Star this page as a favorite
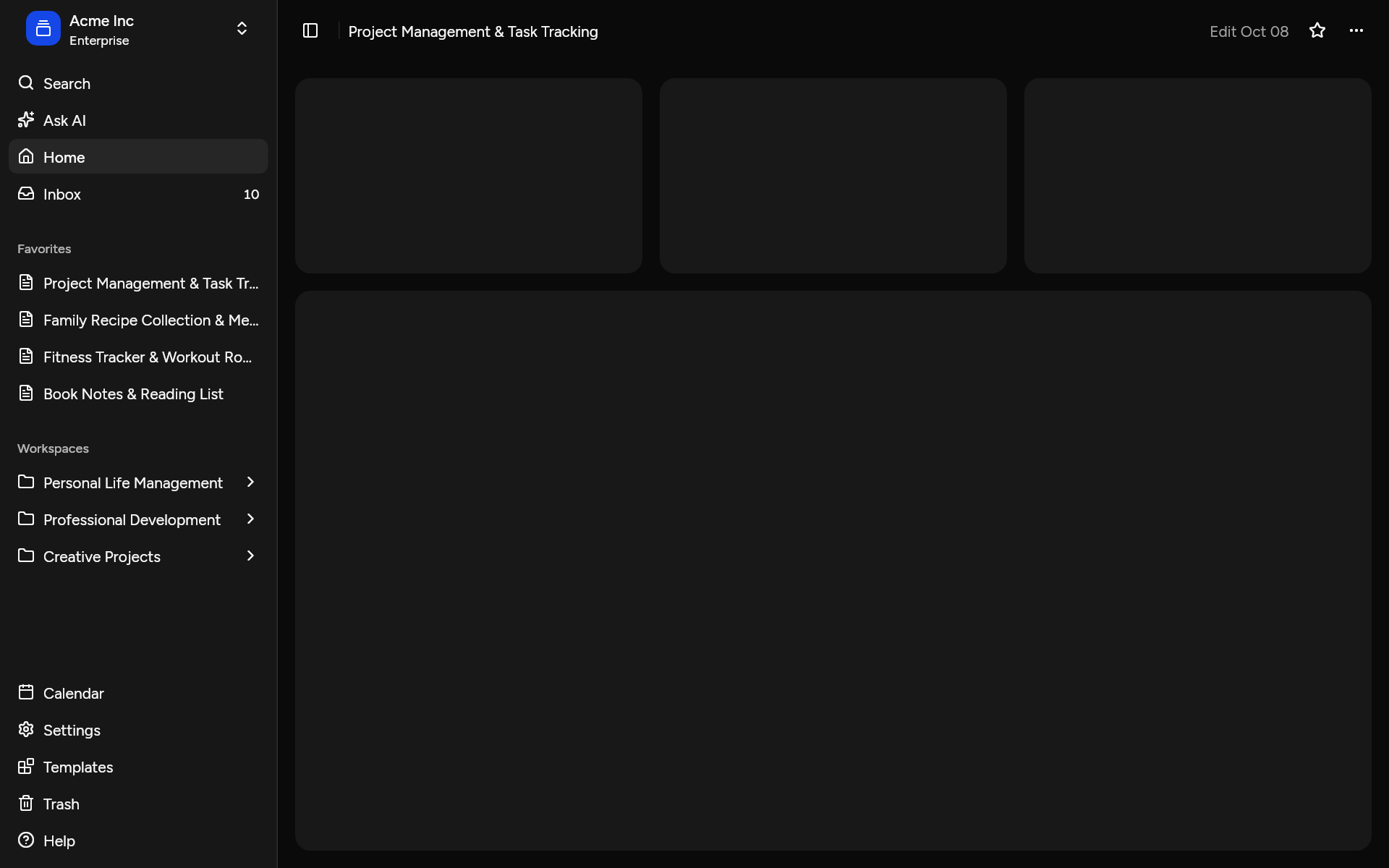The image size is (1389, 868). 1317,31
